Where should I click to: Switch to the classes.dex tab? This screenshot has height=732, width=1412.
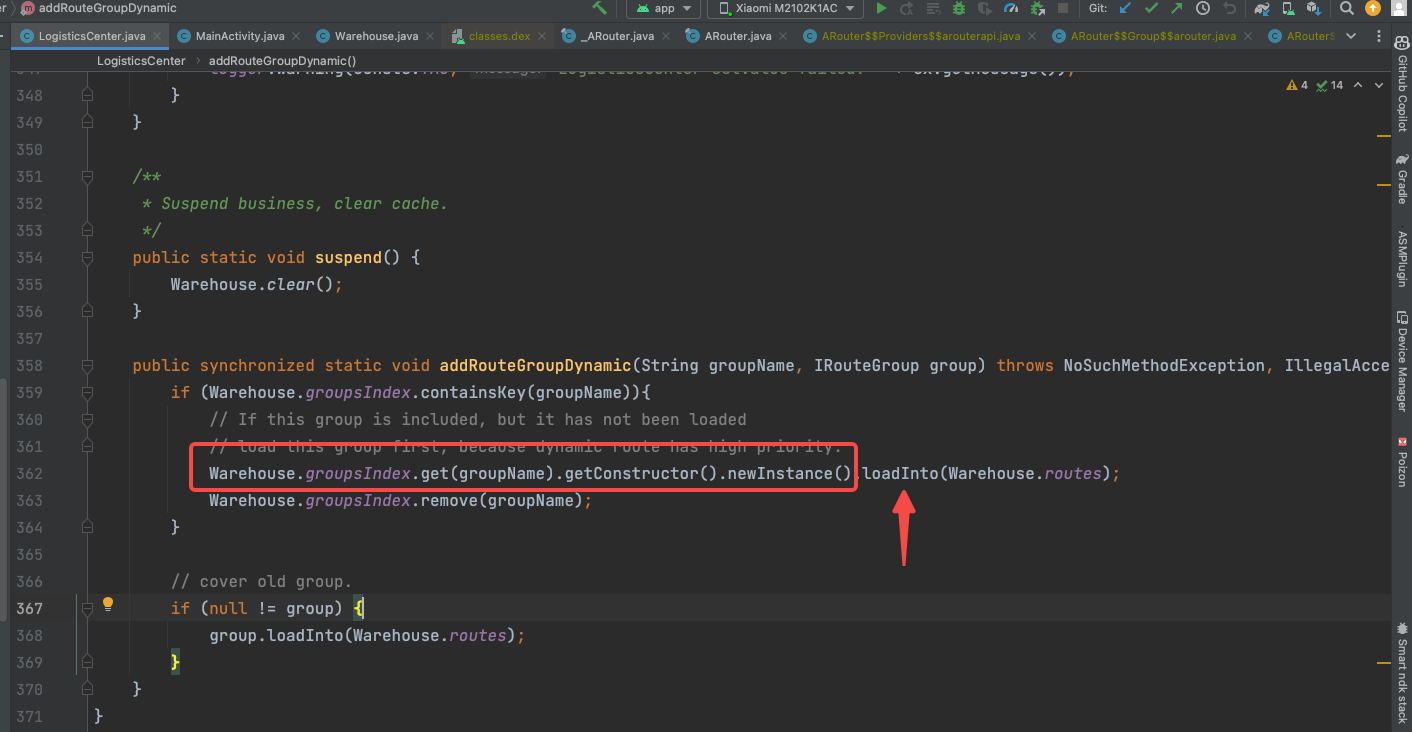point(499,36)
